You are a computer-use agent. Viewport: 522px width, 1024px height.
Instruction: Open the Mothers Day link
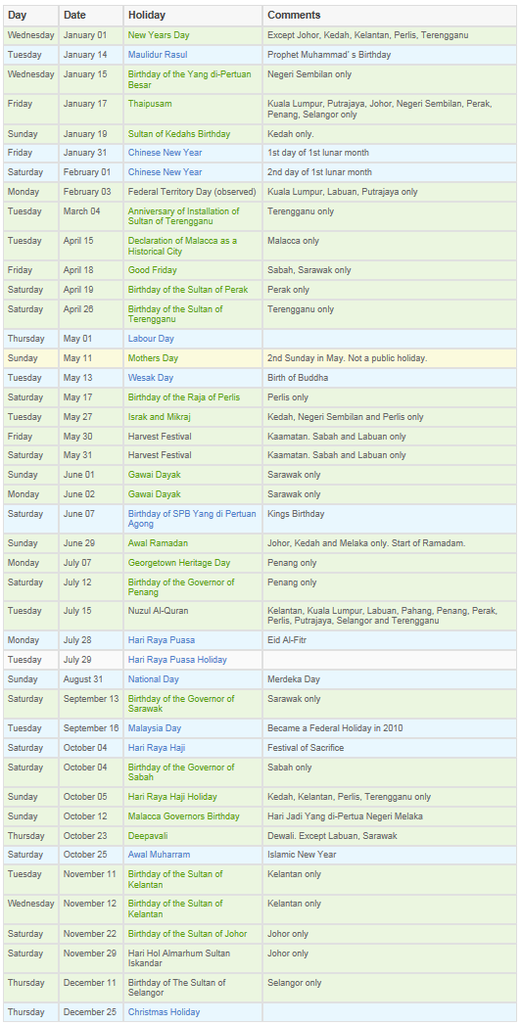click(153, 359)
